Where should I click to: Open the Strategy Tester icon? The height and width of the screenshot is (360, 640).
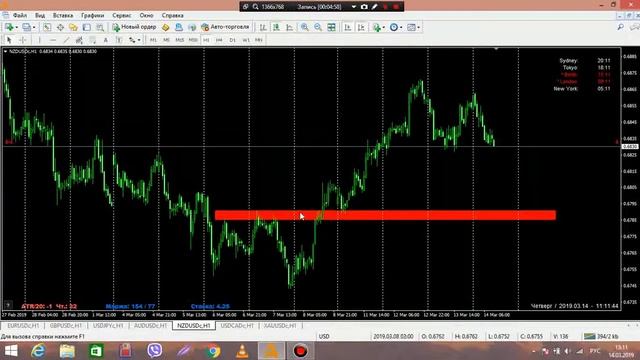100,27
